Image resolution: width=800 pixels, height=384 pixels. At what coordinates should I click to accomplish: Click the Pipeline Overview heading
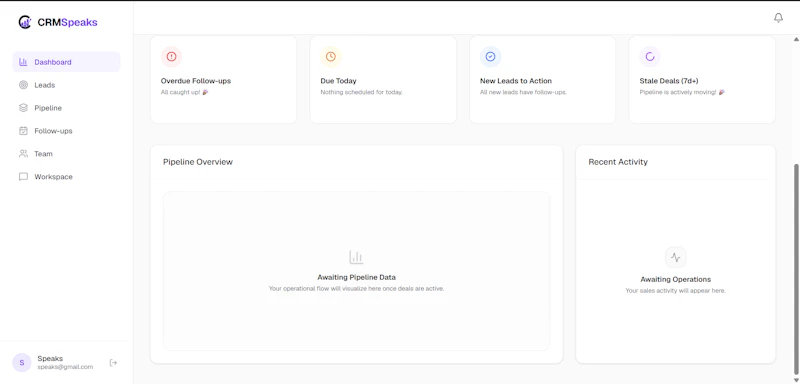coord(197,162)
